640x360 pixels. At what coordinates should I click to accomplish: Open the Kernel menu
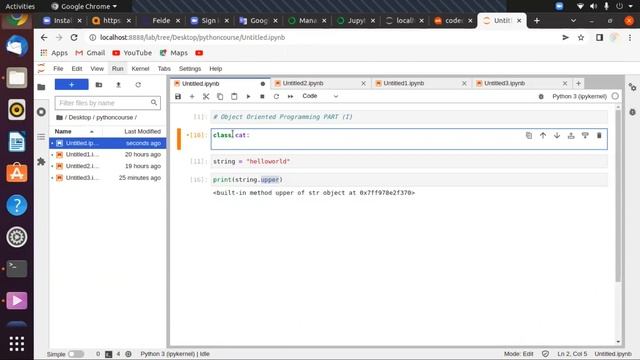click(140, 69)
